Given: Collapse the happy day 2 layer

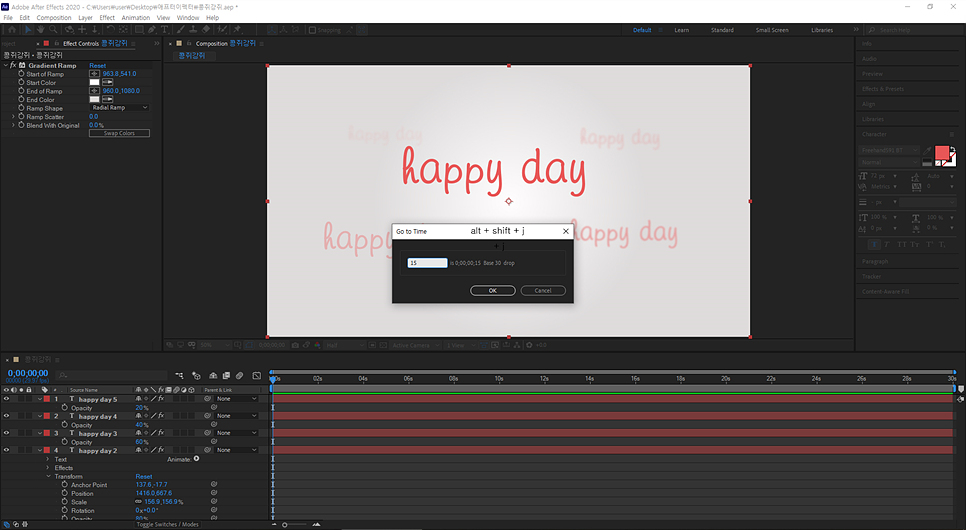Looking at the screenshot, I should click(40, 450).
